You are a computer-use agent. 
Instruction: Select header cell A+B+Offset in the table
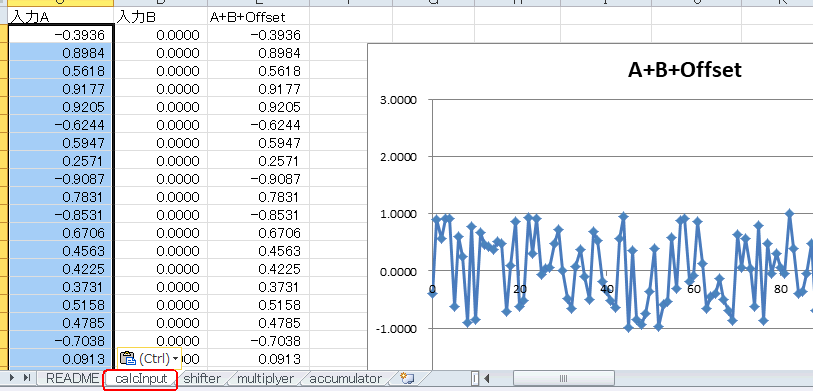(258, 18)
